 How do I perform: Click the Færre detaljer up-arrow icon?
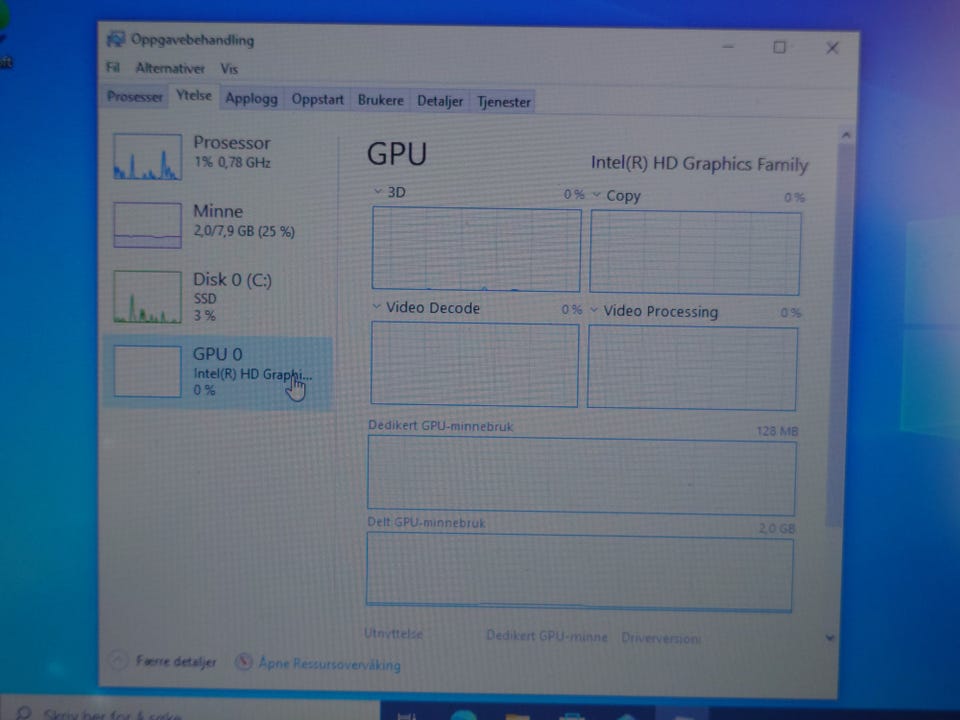(x=117, y=660)
